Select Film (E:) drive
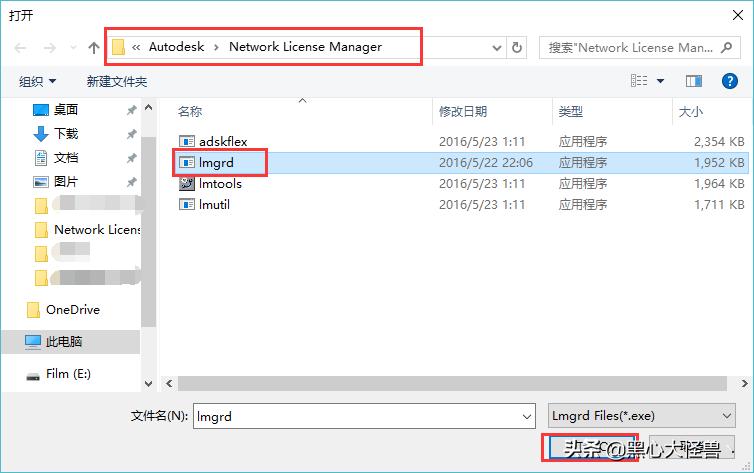 [68, 373]
